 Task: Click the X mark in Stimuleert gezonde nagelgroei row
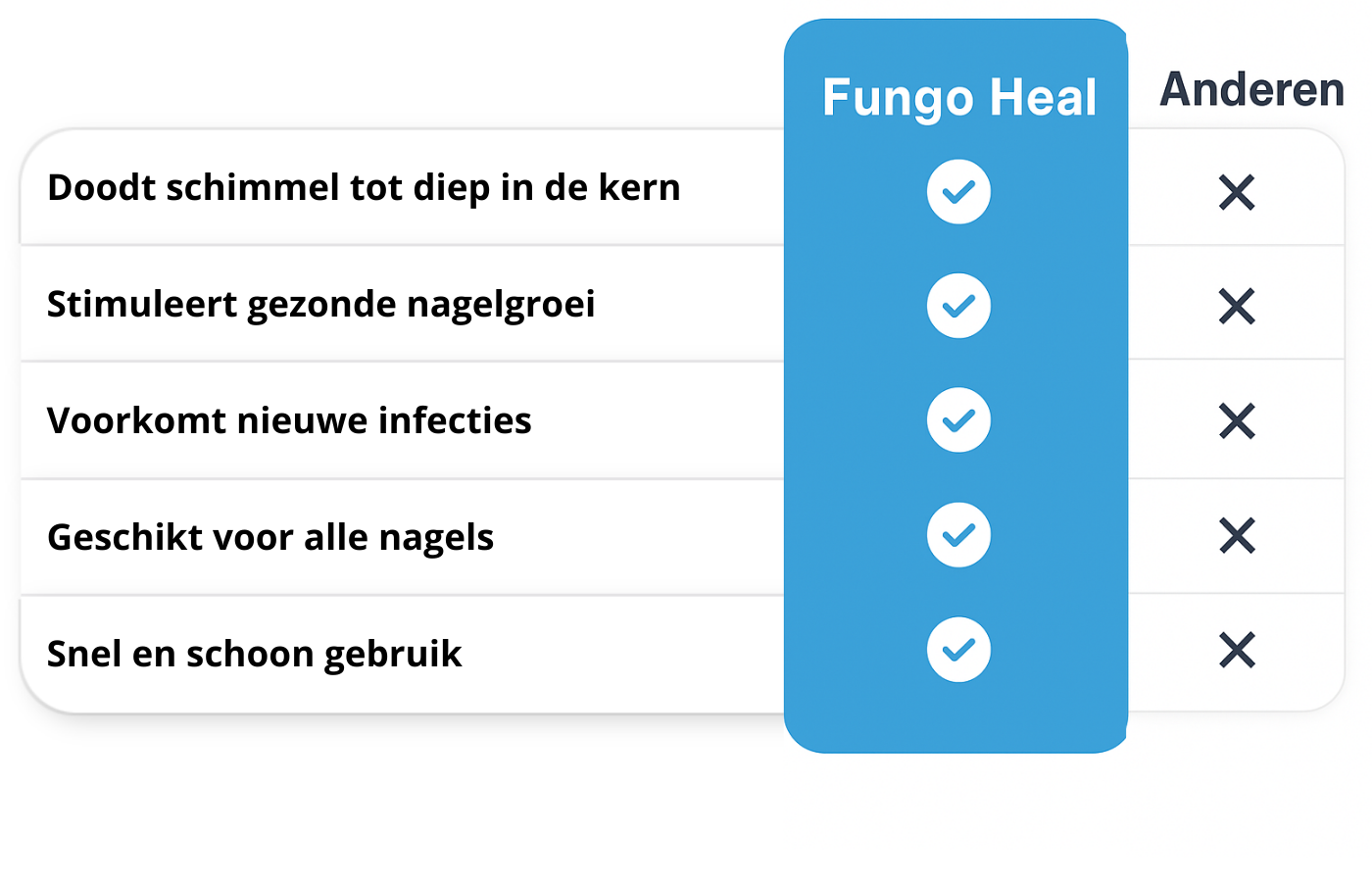pyautogui.click(x=1237, y=307)
